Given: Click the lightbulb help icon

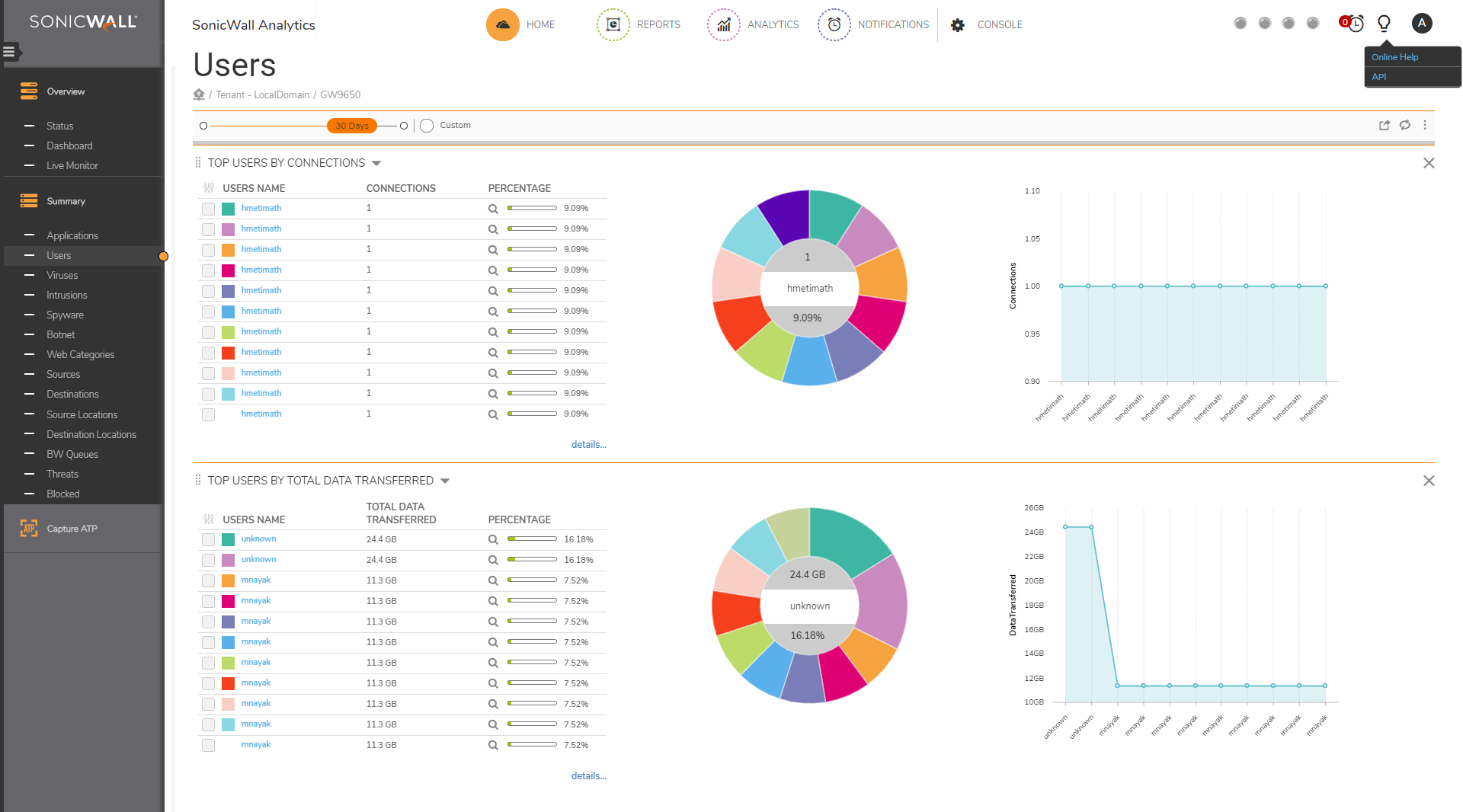Looking at the screenshot, I should click(x=1384, y=24).
